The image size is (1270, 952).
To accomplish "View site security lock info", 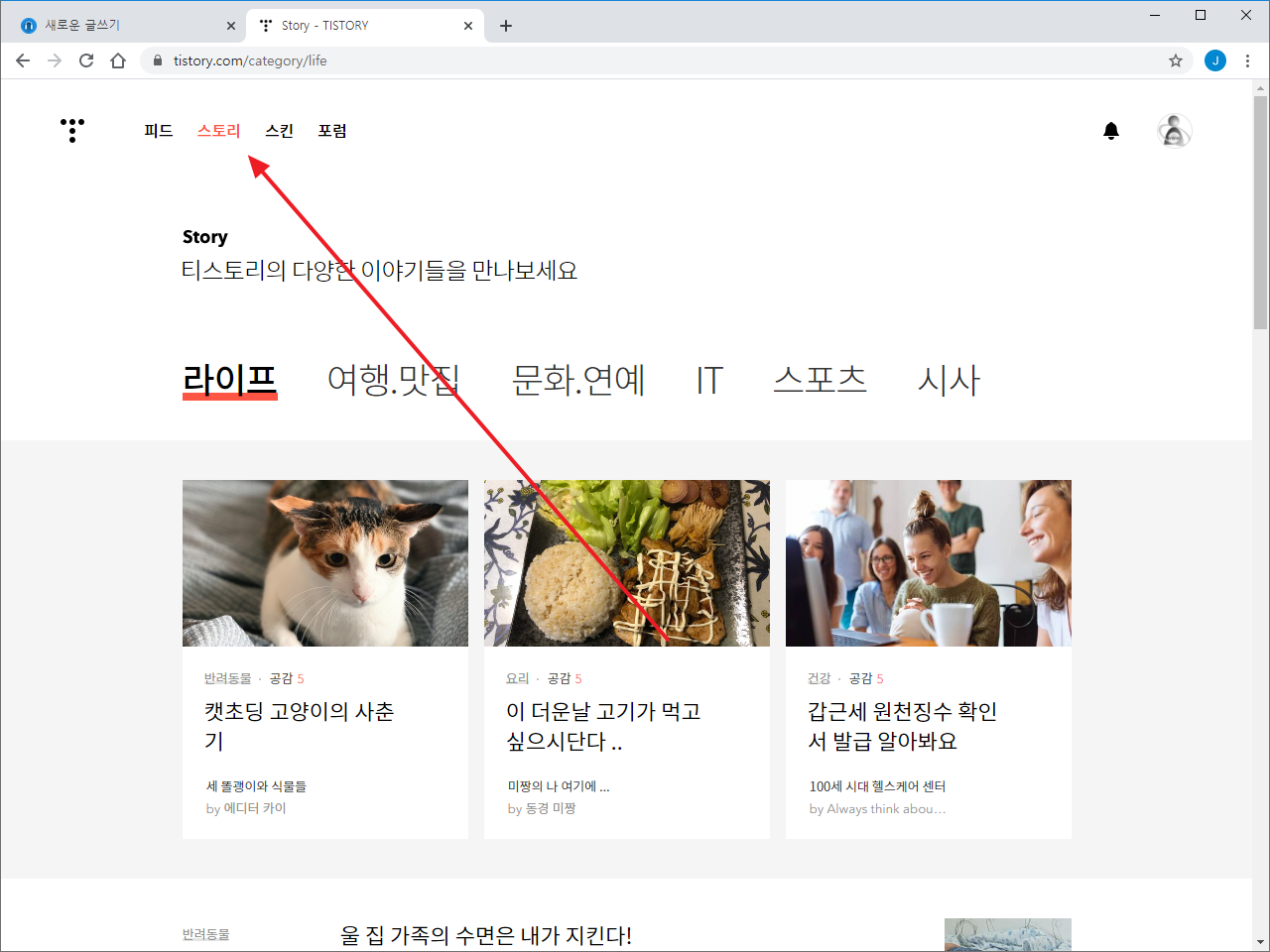I will point(157,60).
